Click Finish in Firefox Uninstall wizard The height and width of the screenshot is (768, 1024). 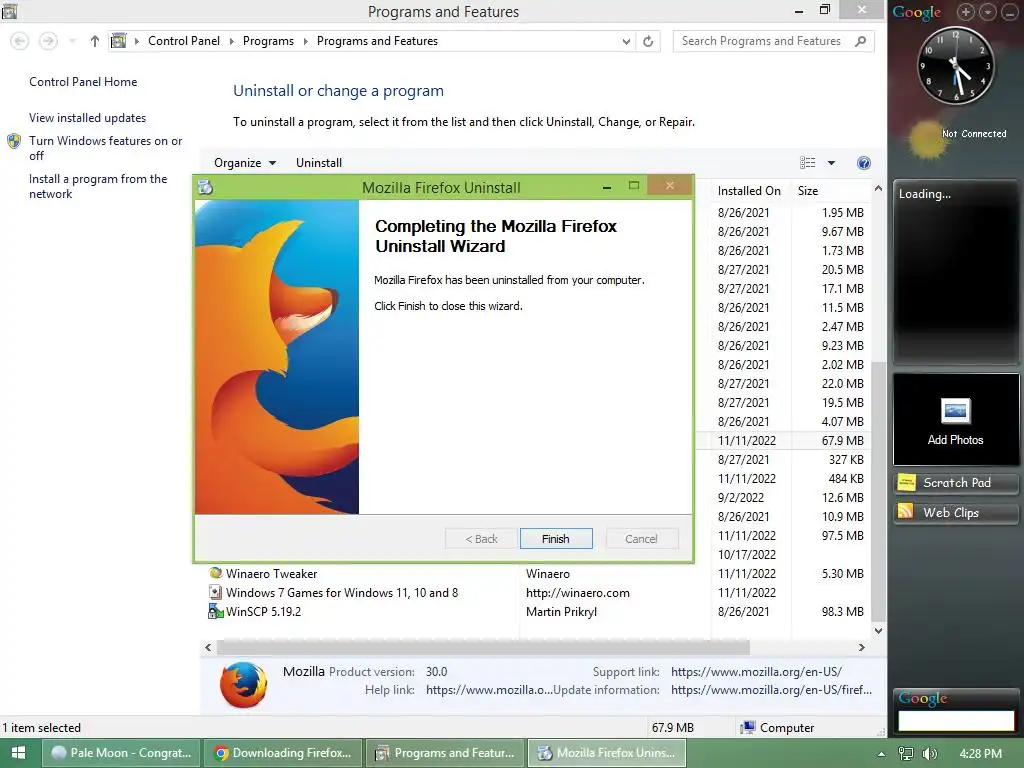click(x=556, y=539)
